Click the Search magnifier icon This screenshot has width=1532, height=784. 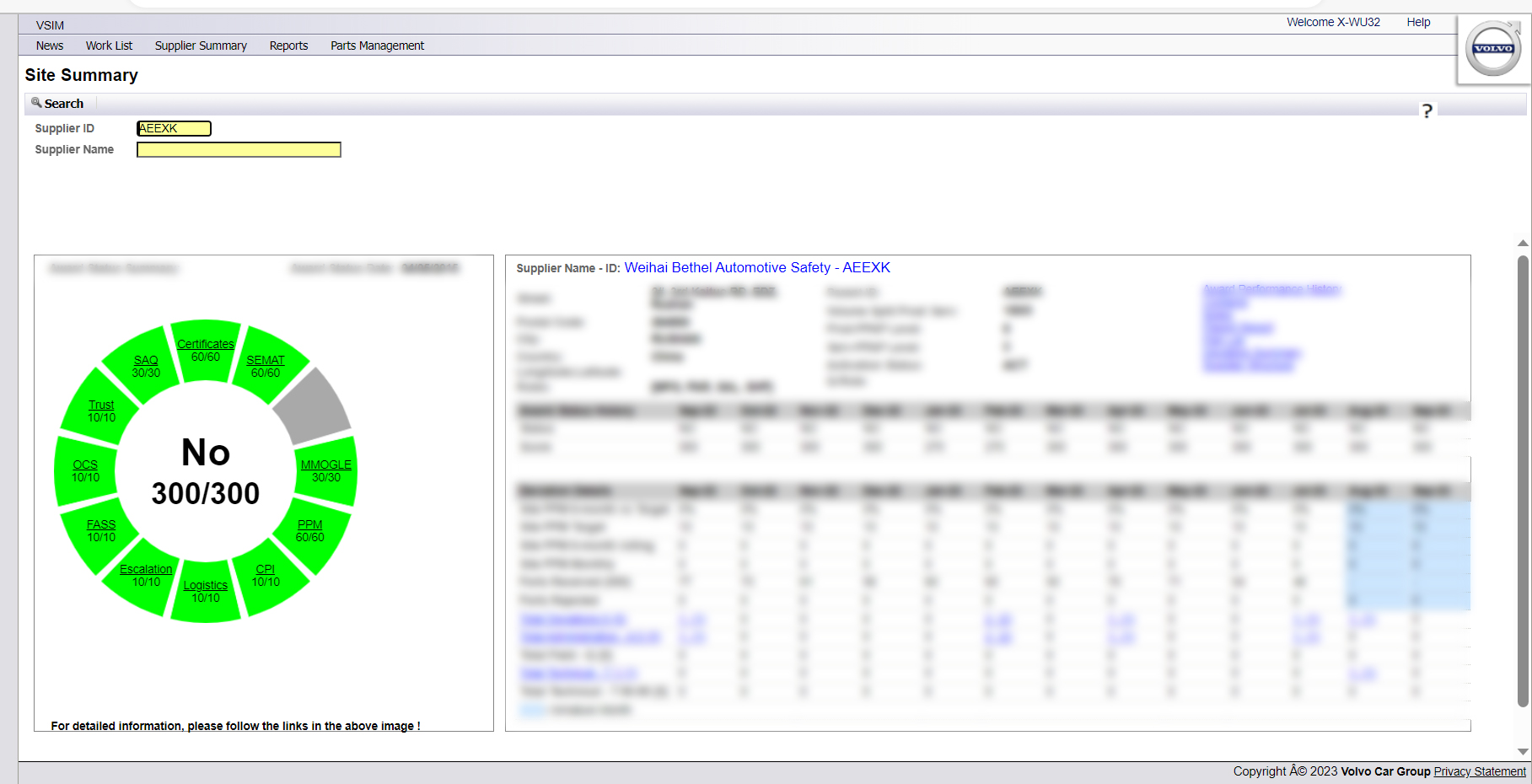pyautogui.click(x=36, y=103)
